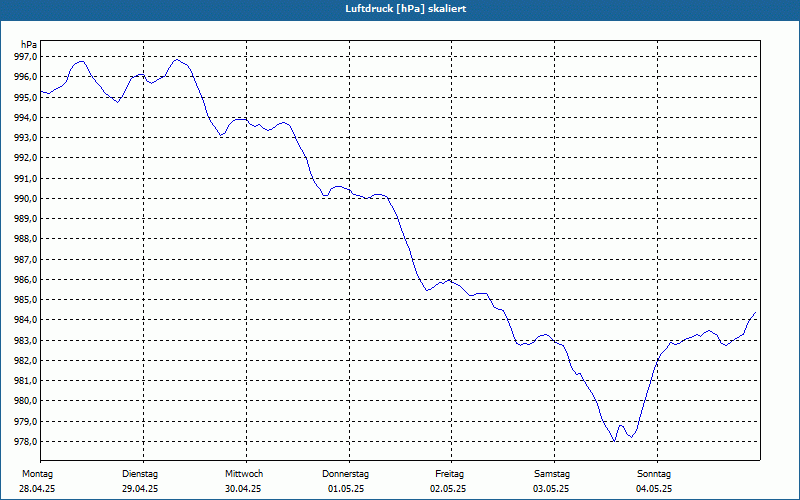
Task: Click the Donnerstag day label
Action: coord(345,474)
